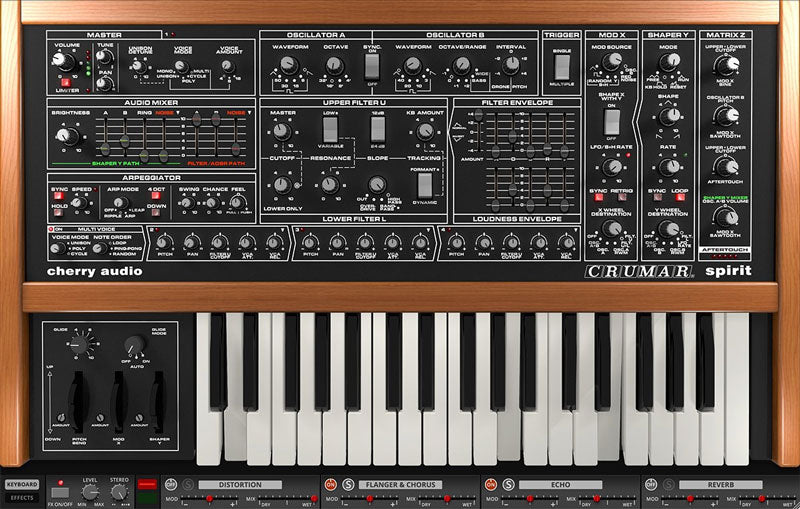Image resolution: width=800 pixels, height=509 pixels.
Task: Click the Distortion Mix dry/wet slider
Action: coord(287,498)
